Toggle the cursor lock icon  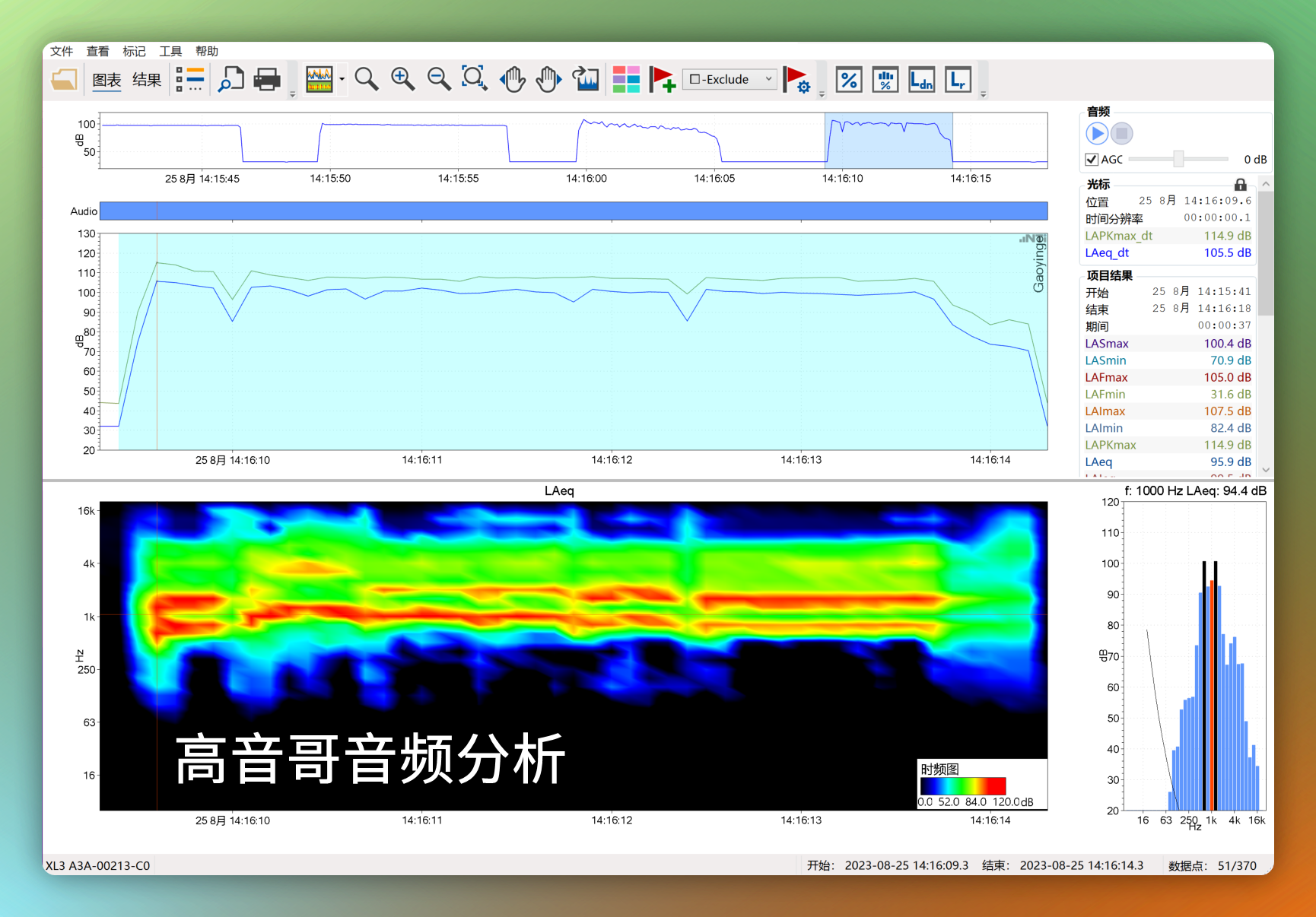click(x=1241, y=185)
